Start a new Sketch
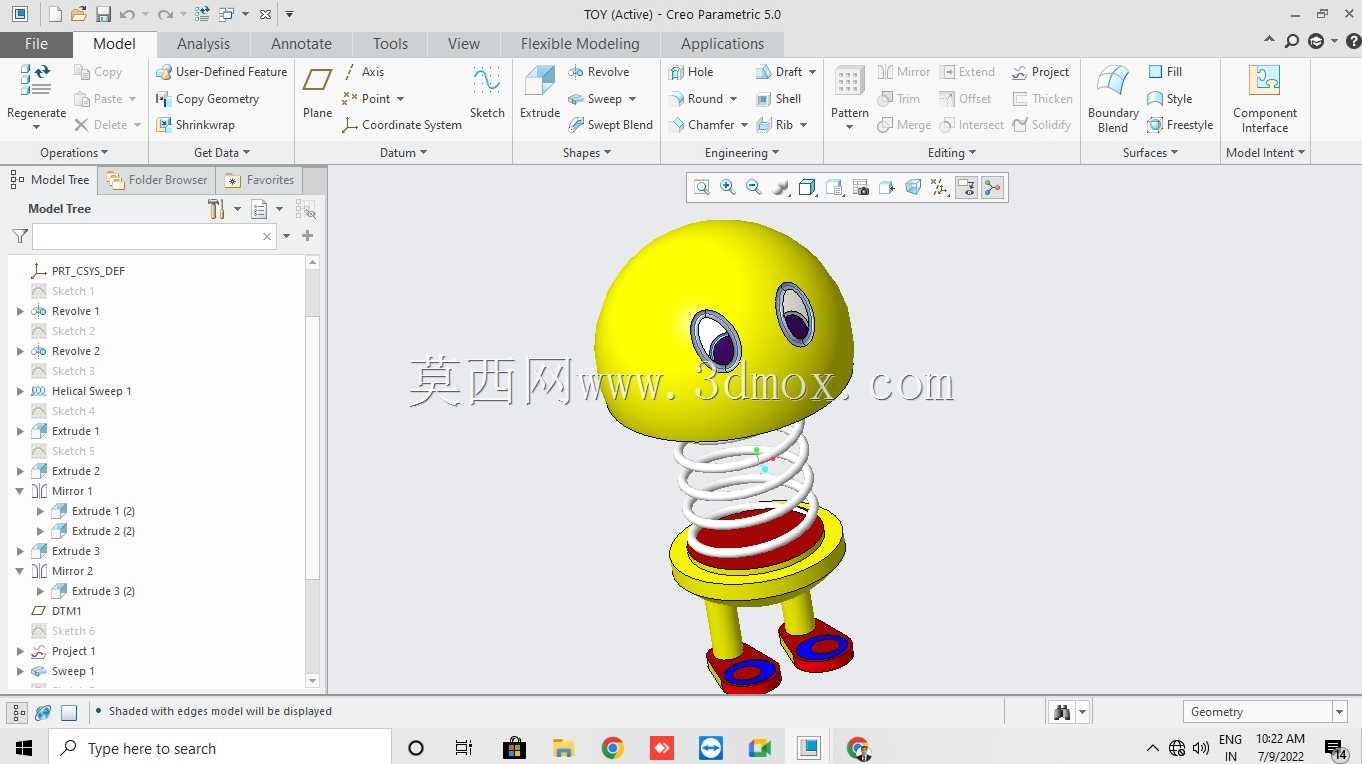The image size is (1362, 764). (x=487, y=93)
